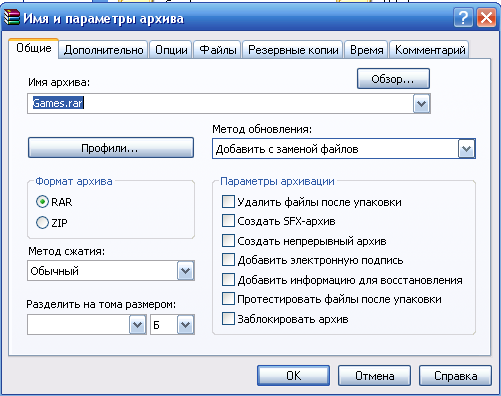Enable Удалить файлы после упаковки checkbox
501x396 pixels.
point(228,202)
